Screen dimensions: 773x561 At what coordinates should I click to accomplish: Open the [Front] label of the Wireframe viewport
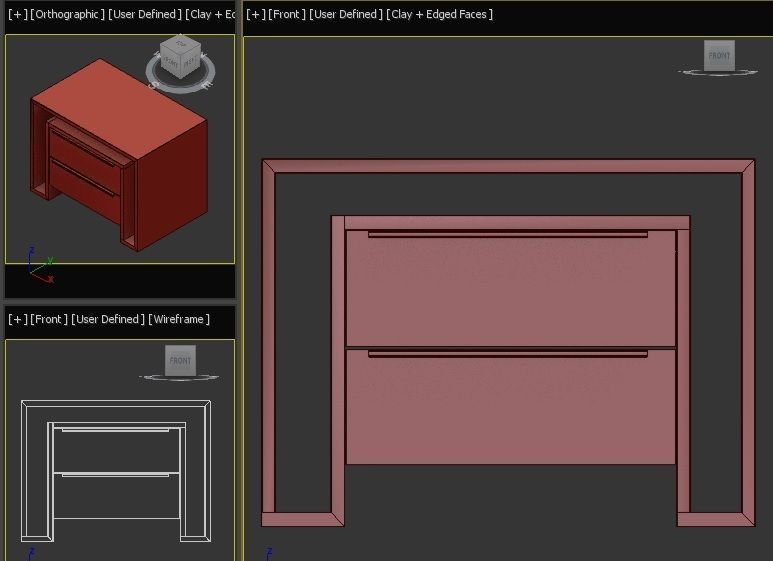pyautogui.click(x=49, y=319)
